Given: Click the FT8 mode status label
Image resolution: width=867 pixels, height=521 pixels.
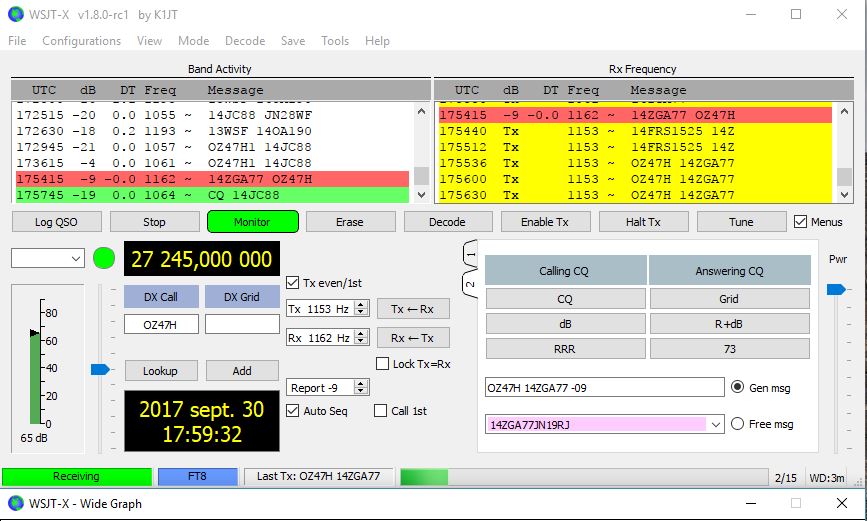Looking at the screenshot, I should [x=197, y=476].
